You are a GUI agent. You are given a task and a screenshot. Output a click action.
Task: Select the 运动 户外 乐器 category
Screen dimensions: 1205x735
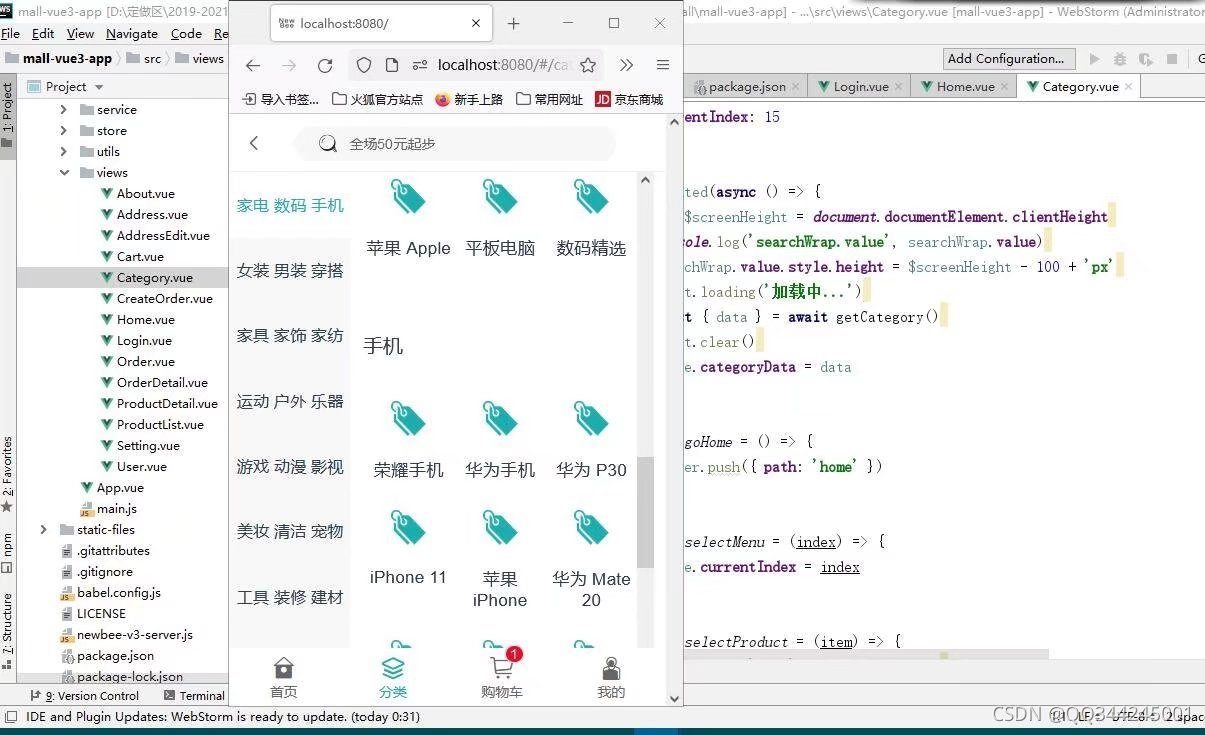tap(290, 402)
